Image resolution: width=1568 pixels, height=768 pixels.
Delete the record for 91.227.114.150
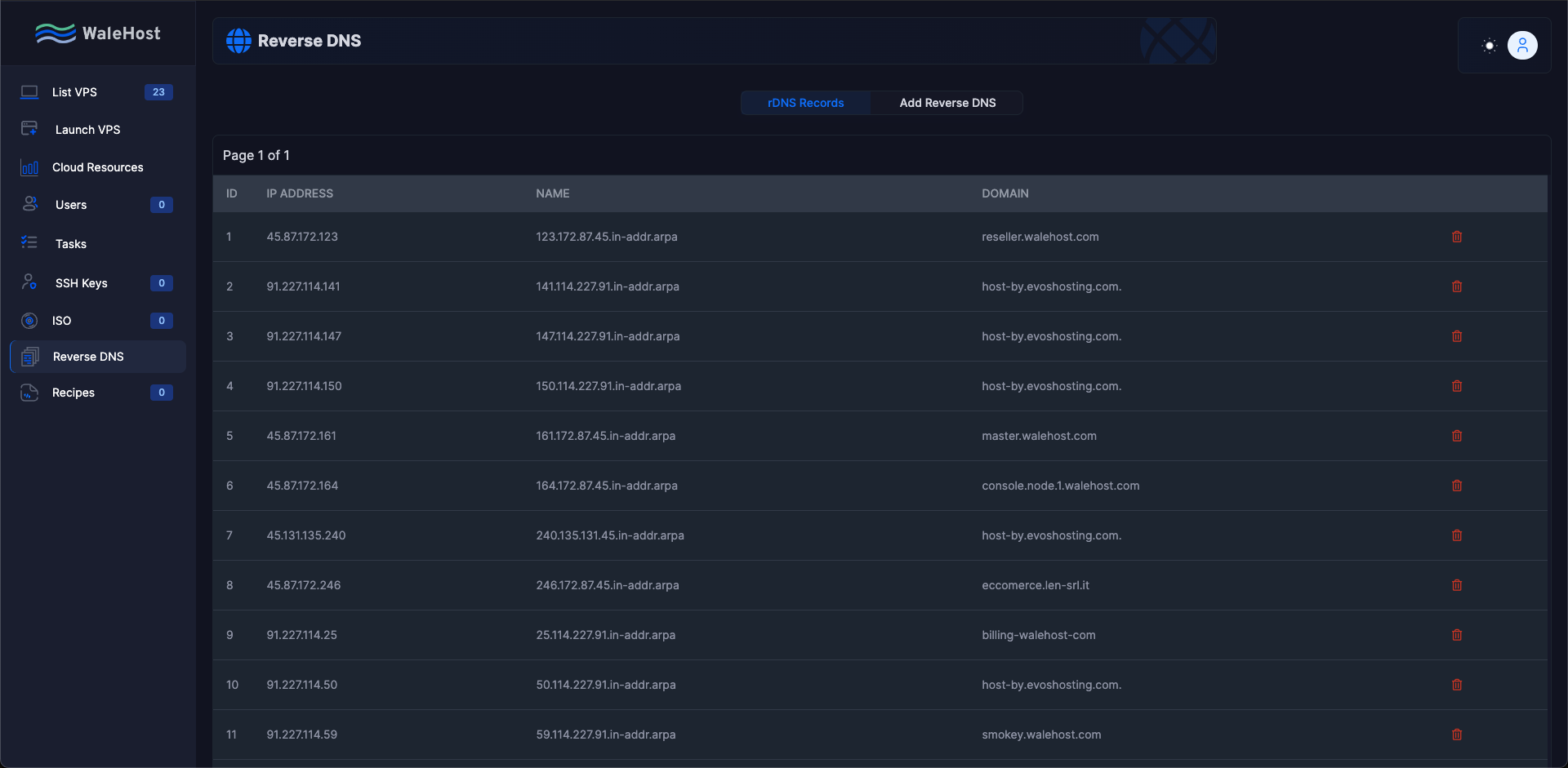point(1457,386)
